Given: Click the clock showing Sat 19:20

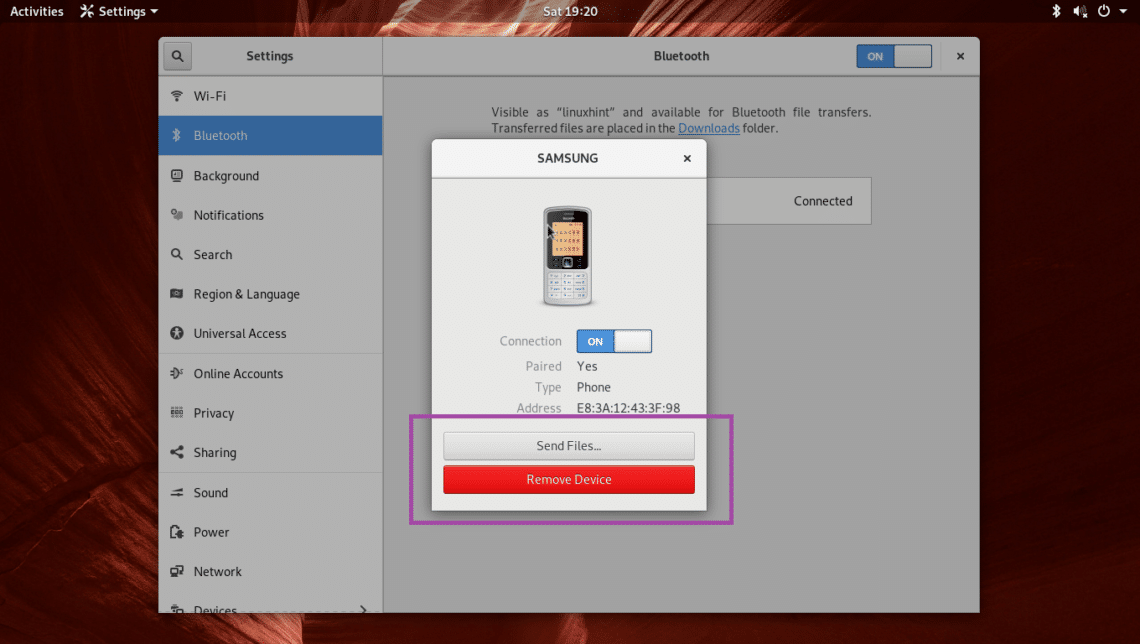Looking at the screenshot, I should pyautogui.click(x=570, y=11).
